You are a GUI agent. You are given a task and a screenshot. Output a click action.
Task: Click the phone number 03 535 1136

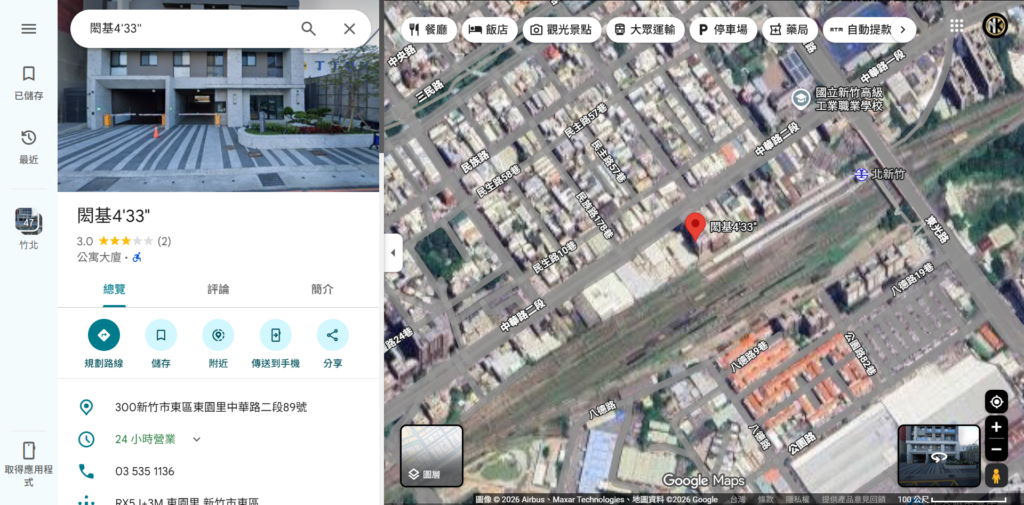pos(144,471)
